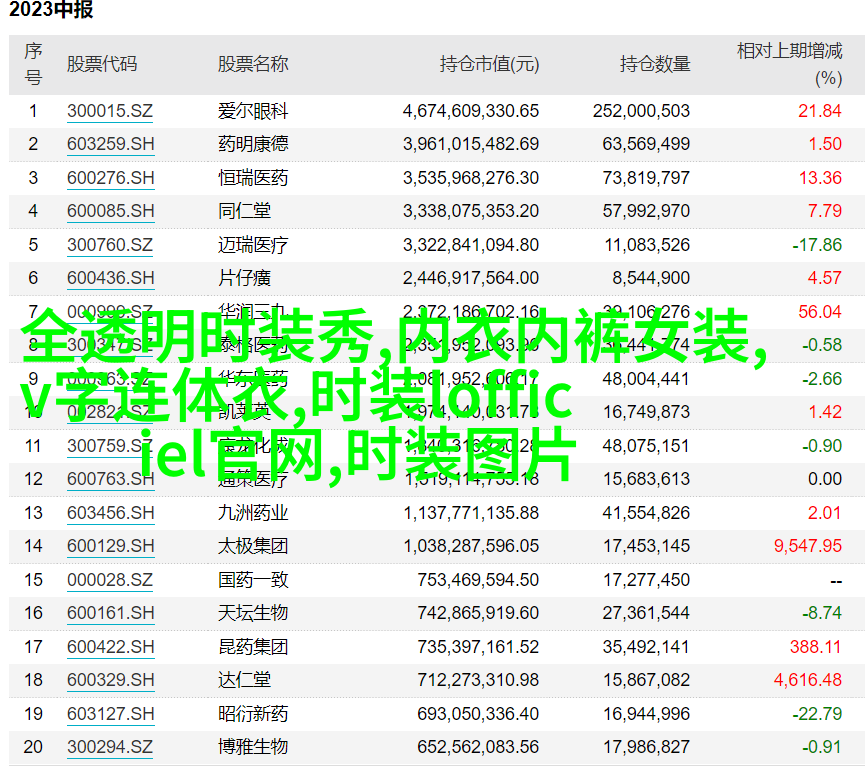Open stock code link 600436.SH
The height and width of the screenshot is (776, 865).
pos(110,278)
